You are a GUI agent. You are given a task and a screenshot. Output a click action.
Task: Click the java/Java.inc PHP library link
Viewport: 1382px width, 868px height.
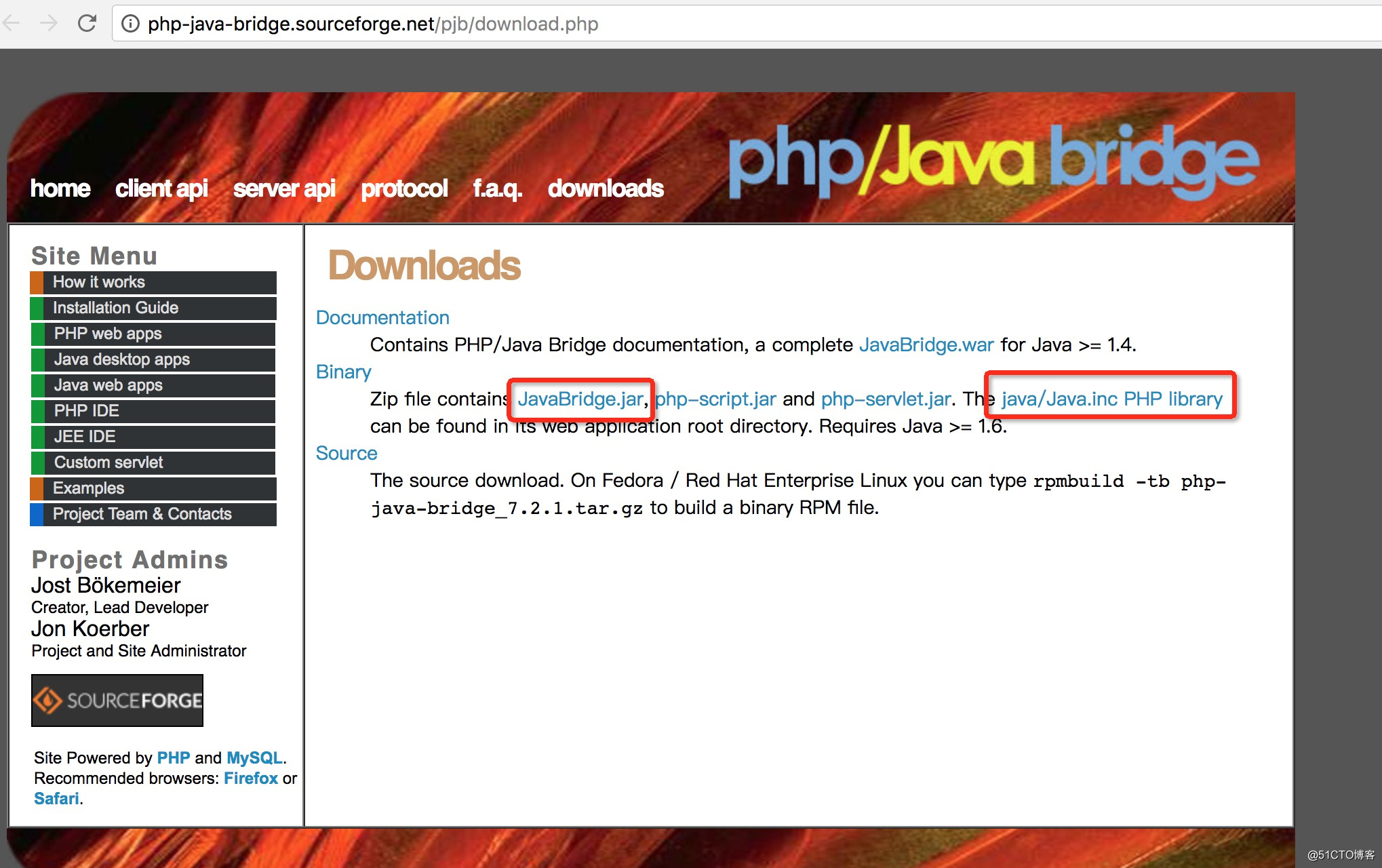point(1112,399)
